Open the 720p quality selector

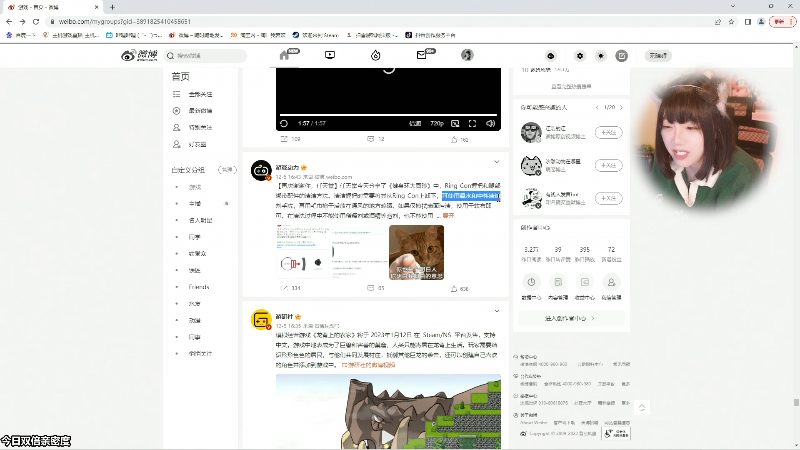437,123
